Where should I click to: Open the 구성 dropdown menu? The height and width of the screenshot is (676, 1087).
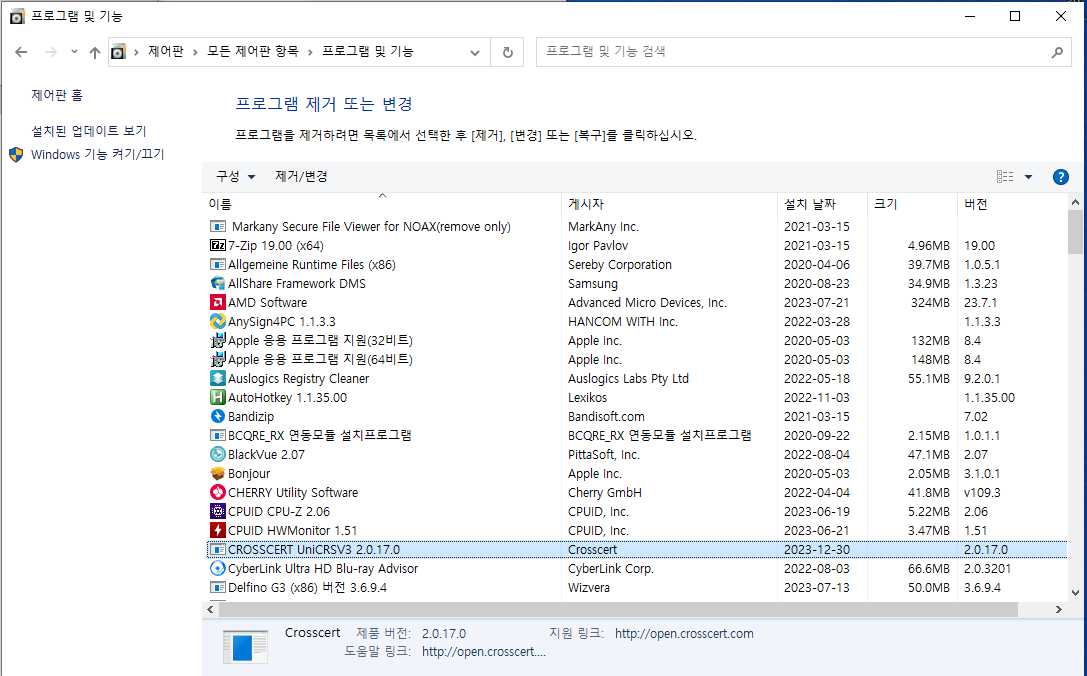pos(234,176)
